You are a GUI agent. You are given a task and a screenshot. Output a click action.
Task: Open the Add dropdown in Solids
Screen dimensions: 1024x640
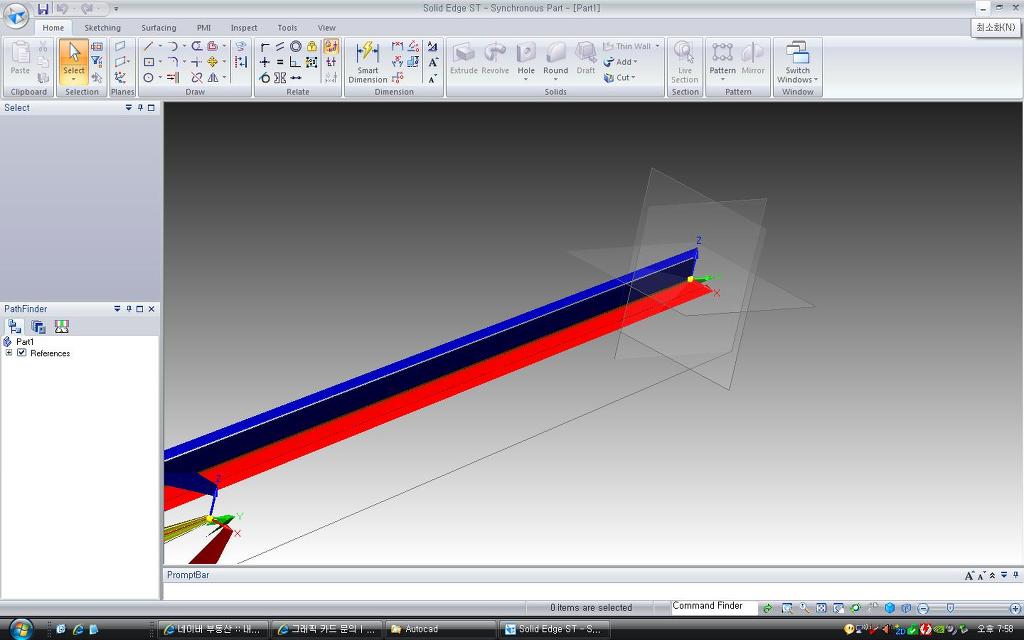tap(621, 62)
